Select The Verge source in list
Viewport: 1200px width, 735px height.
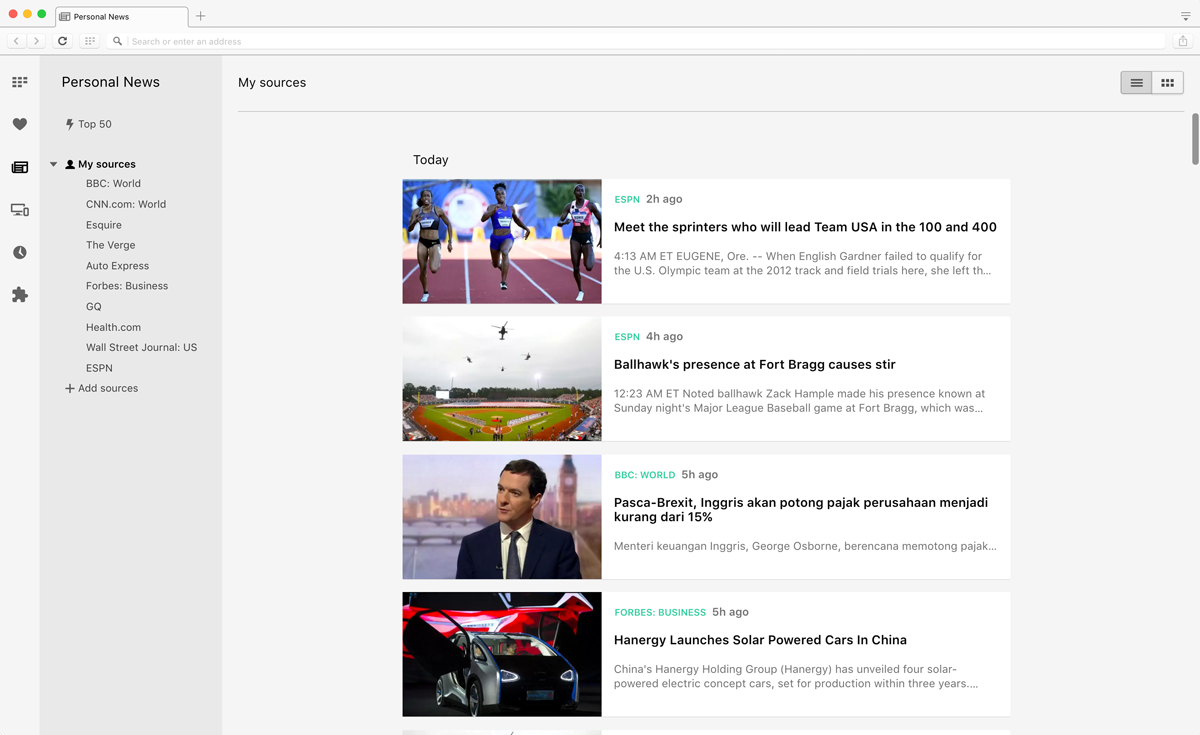(110, 245)
